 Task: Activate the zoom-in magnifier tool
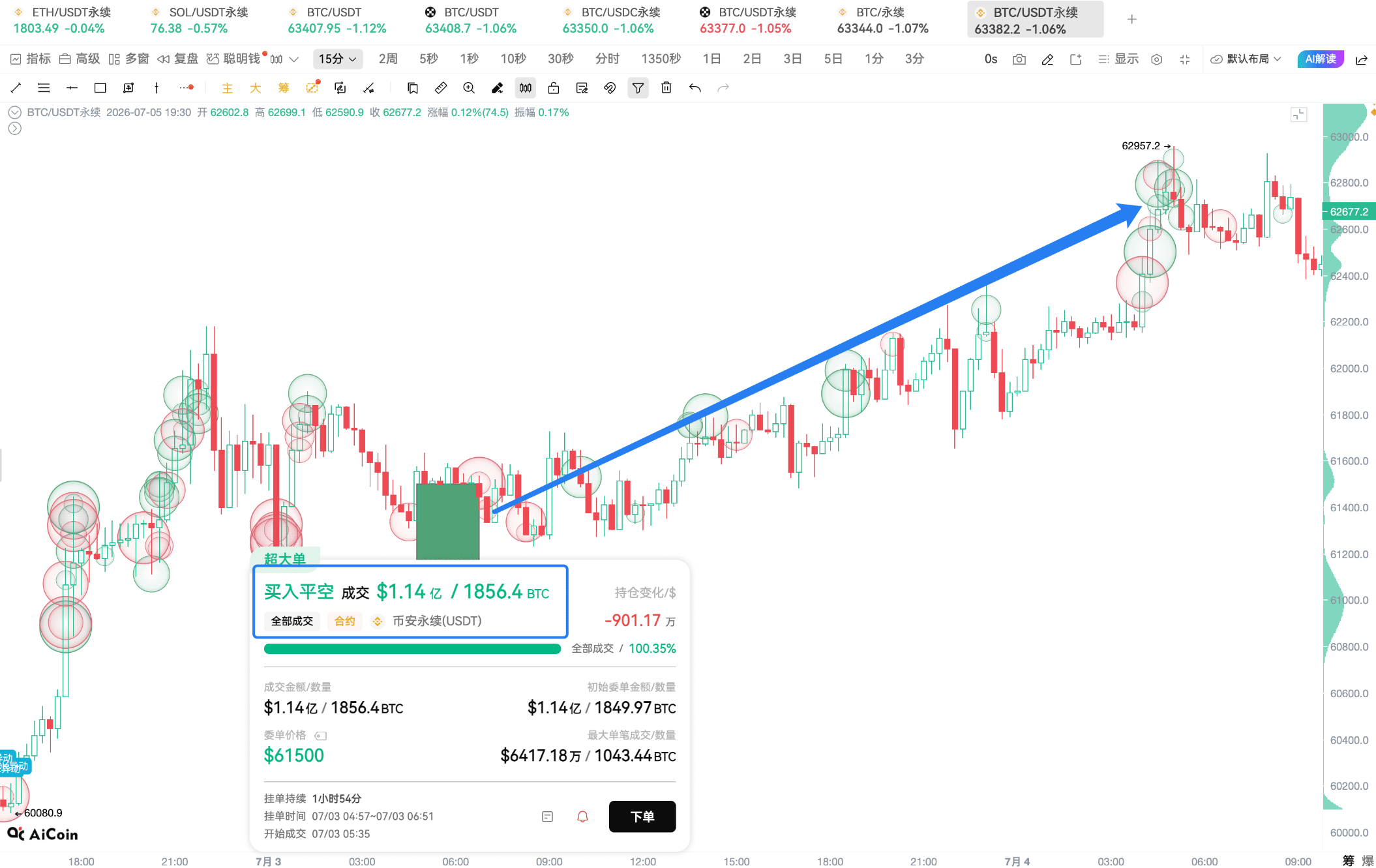469,88
